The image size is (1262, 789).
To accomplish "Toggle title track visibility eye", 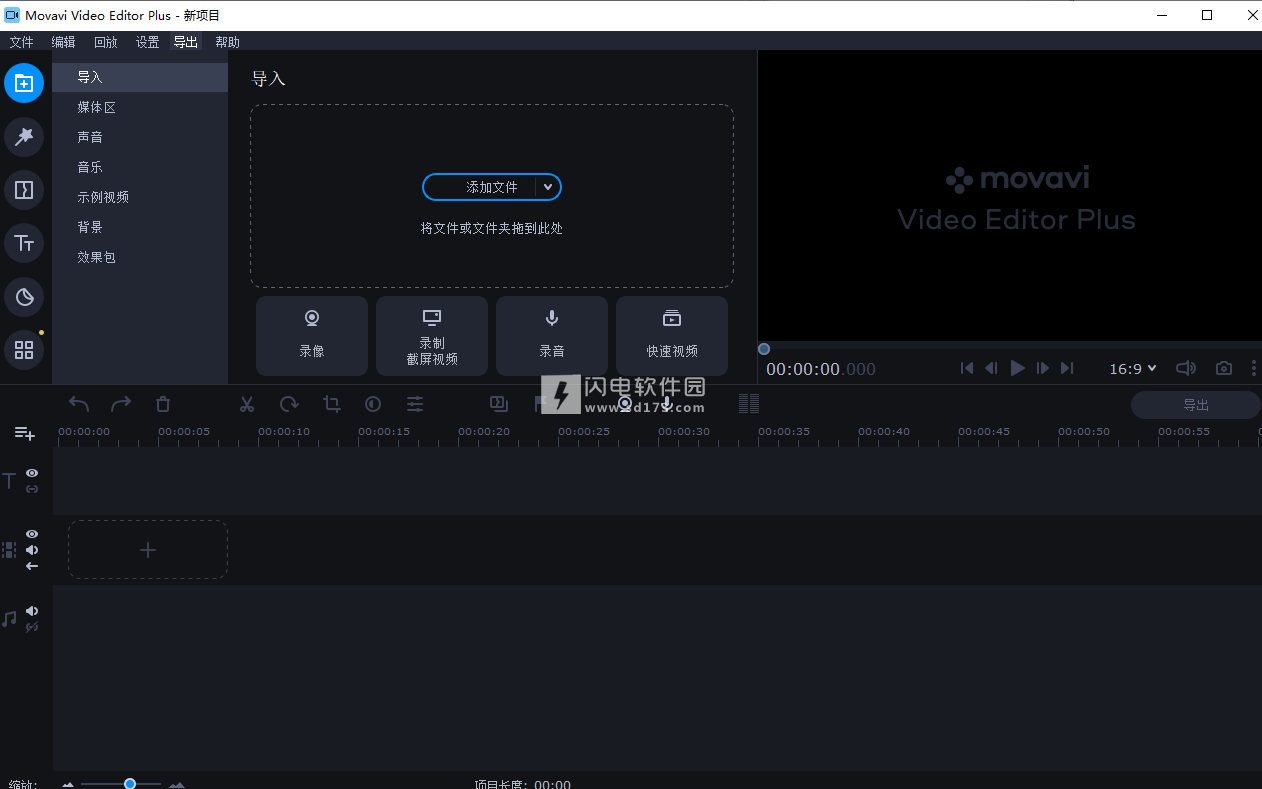I will point(32,473).
